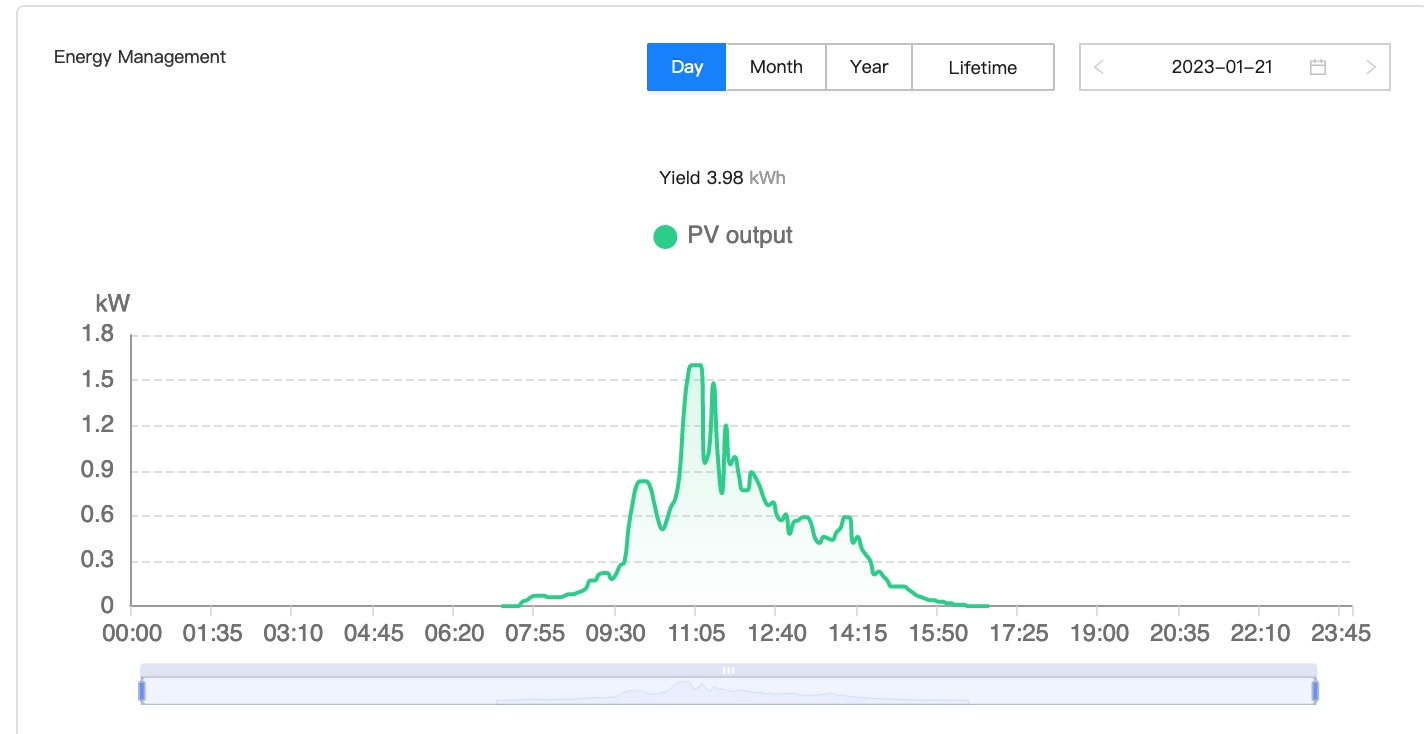Click the 0.9 y-axis value label
This screenshot has height=734, width=1424.
[97, 470]
